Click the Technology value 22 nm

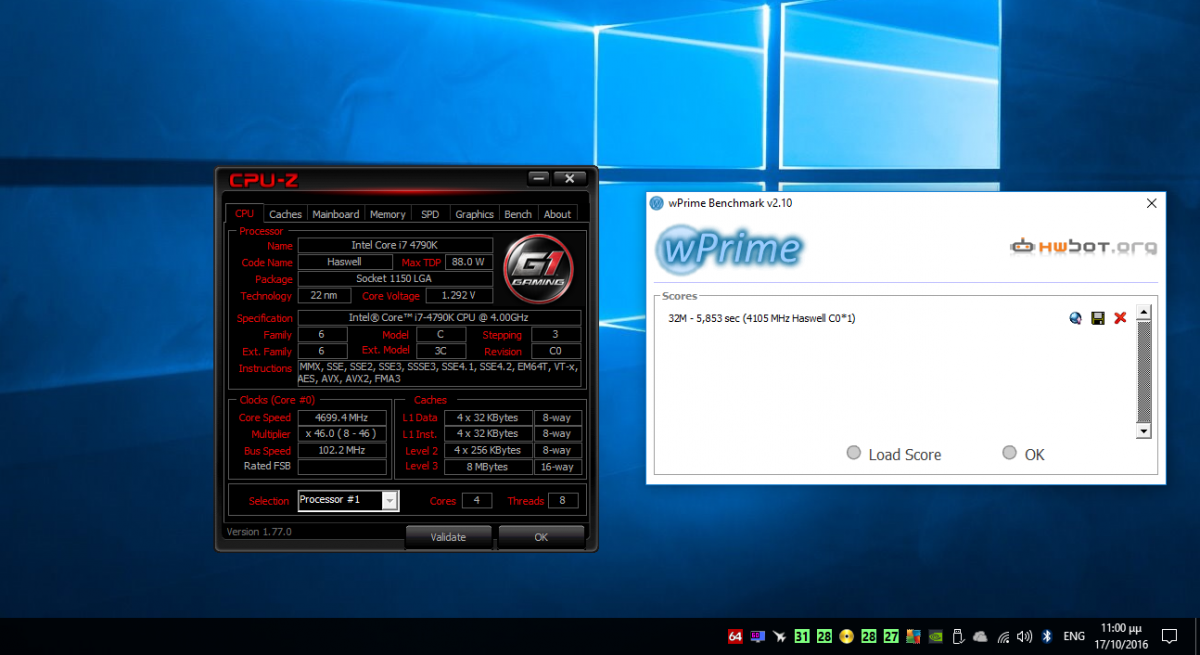point(324,296)
